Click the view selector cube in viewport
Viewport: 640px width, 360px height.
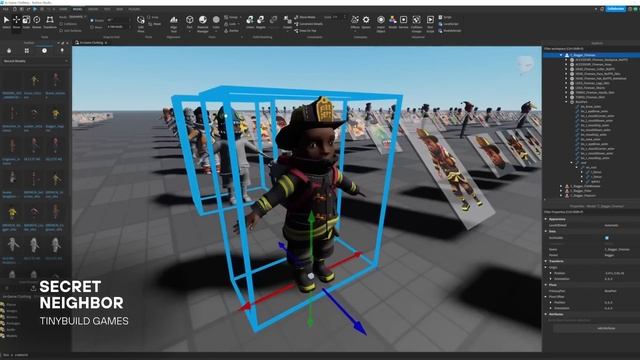525,64
